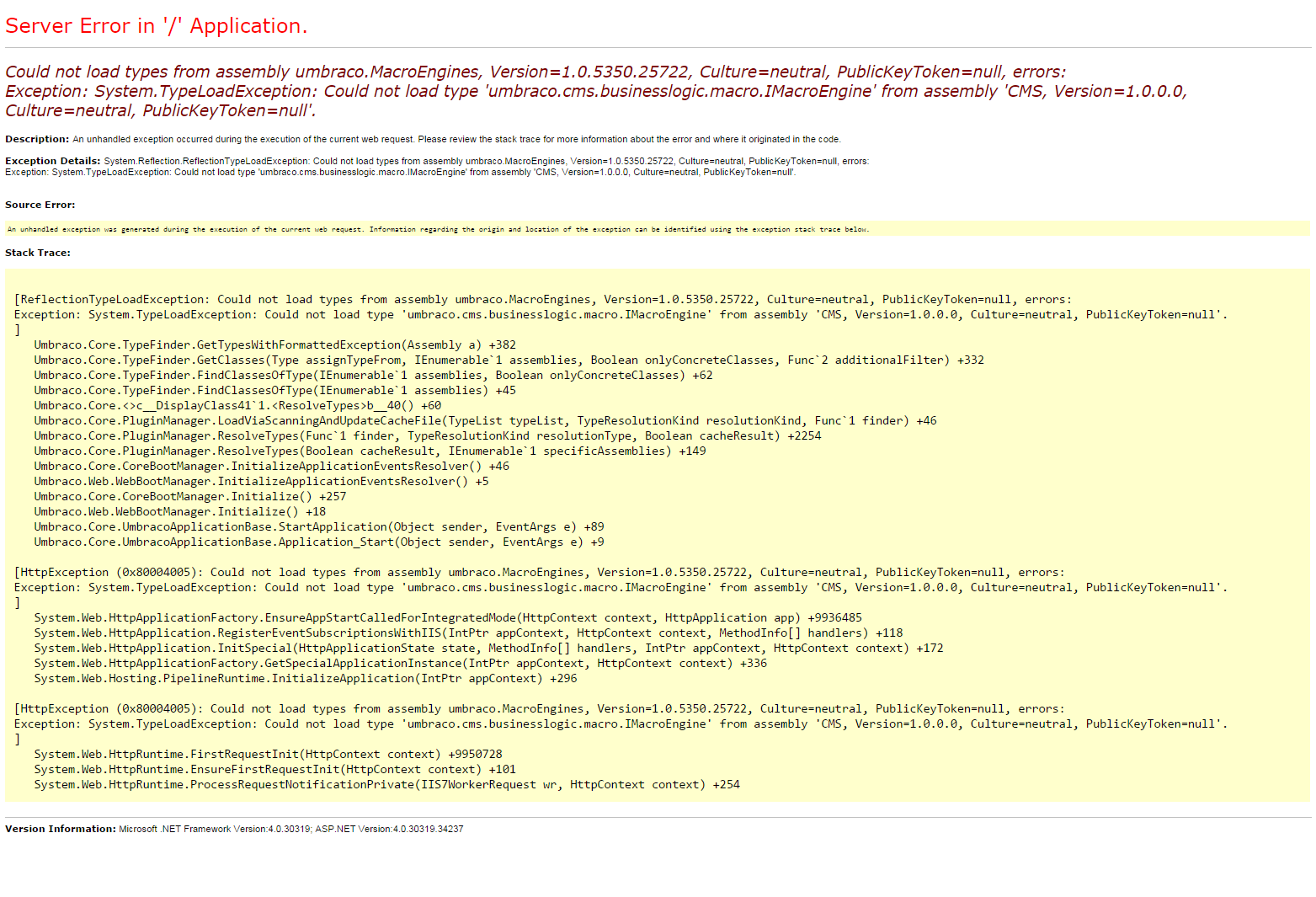1316x897 pixels.
Task: Click the 'Version Information:' label
Action: pos(61,829)
